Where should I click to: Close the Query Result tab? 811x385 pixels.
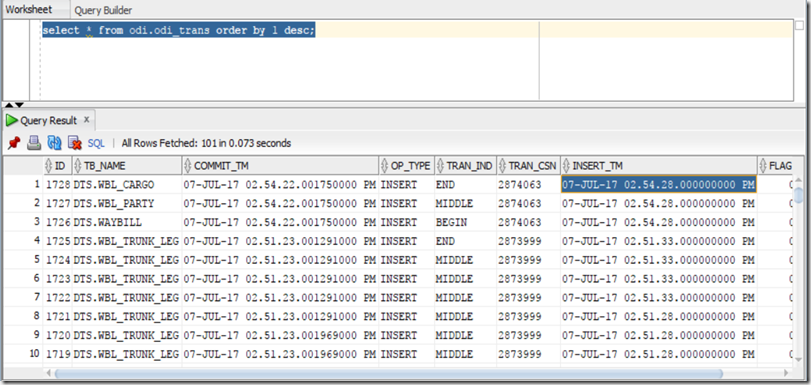pos(87,120)
